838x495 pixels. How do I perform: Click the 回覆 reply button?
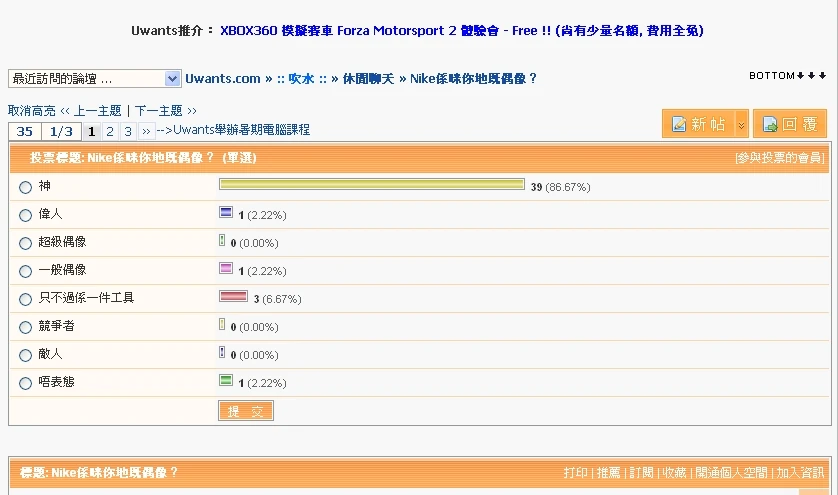coord(789,124)
